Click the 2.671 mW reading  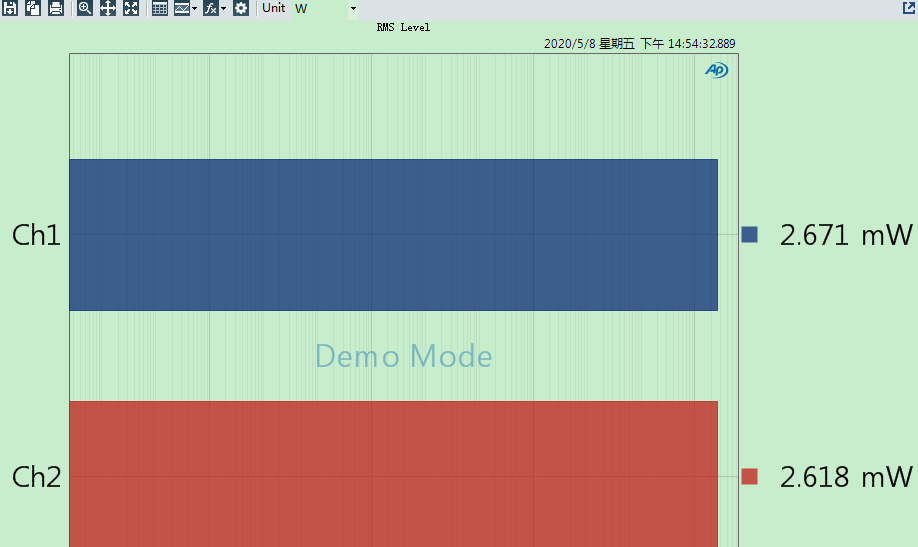(845, 235)
